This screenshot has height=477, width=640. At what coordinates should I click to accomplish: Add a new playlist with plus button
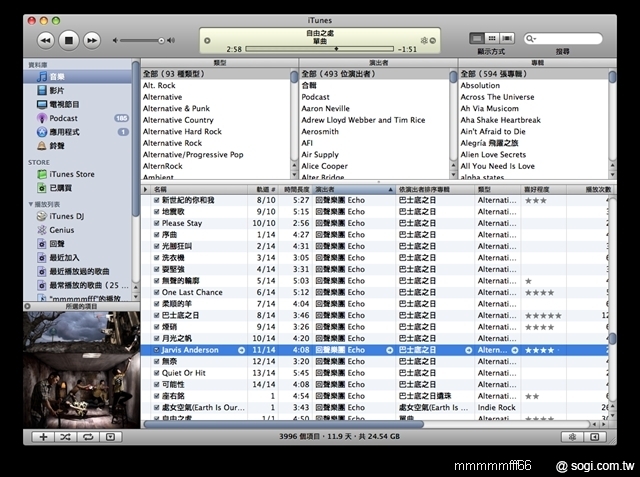[43, 437]
